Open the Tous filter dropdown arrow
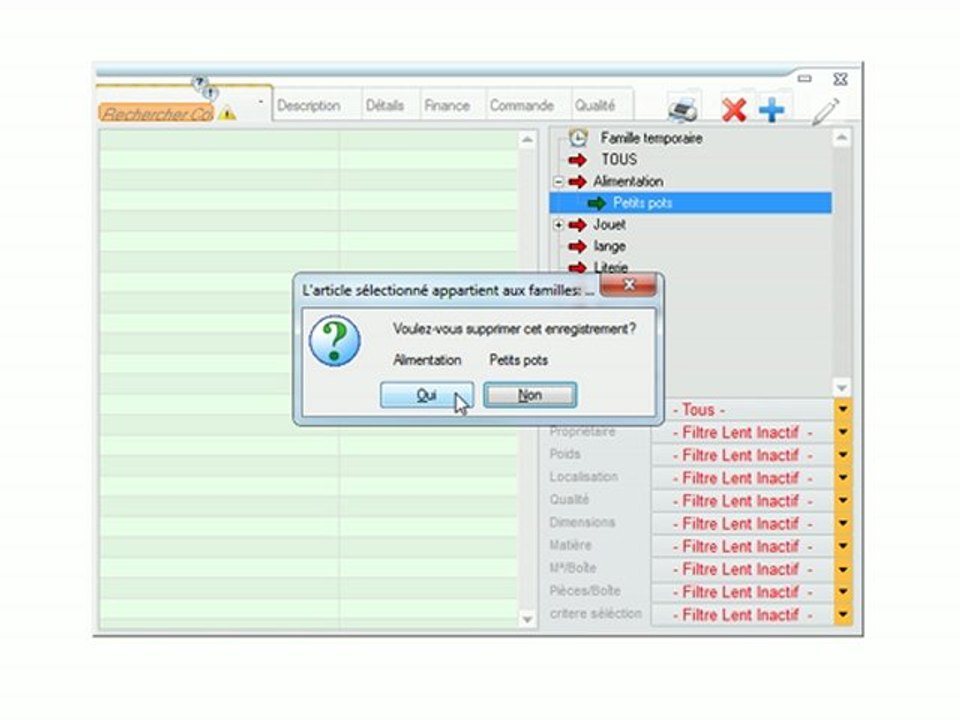Viewport: 960px width, 720px height. point(843,409)
